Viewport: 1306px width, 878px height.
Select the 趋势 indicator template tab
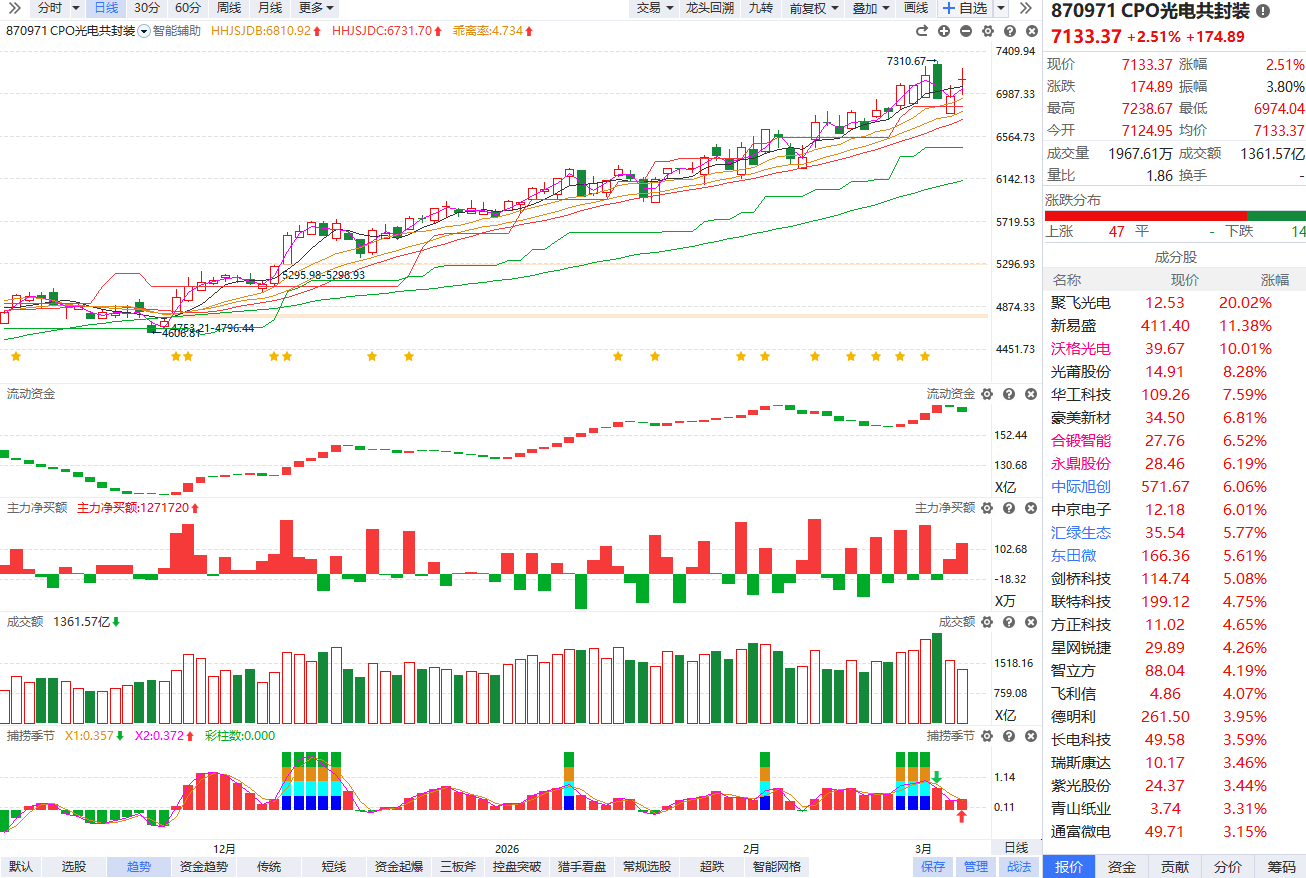click(139, 867)
